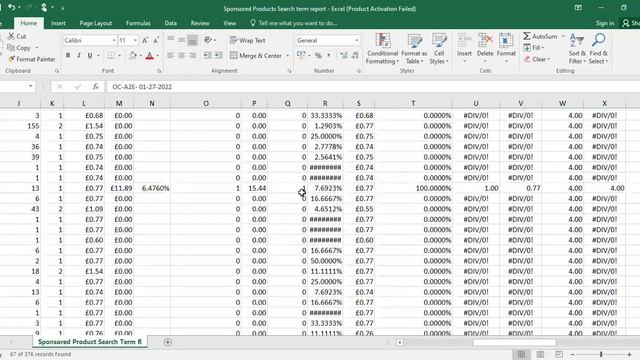640x360 pixels.
Task: Click the increase decimal icon
Action: 344,56
